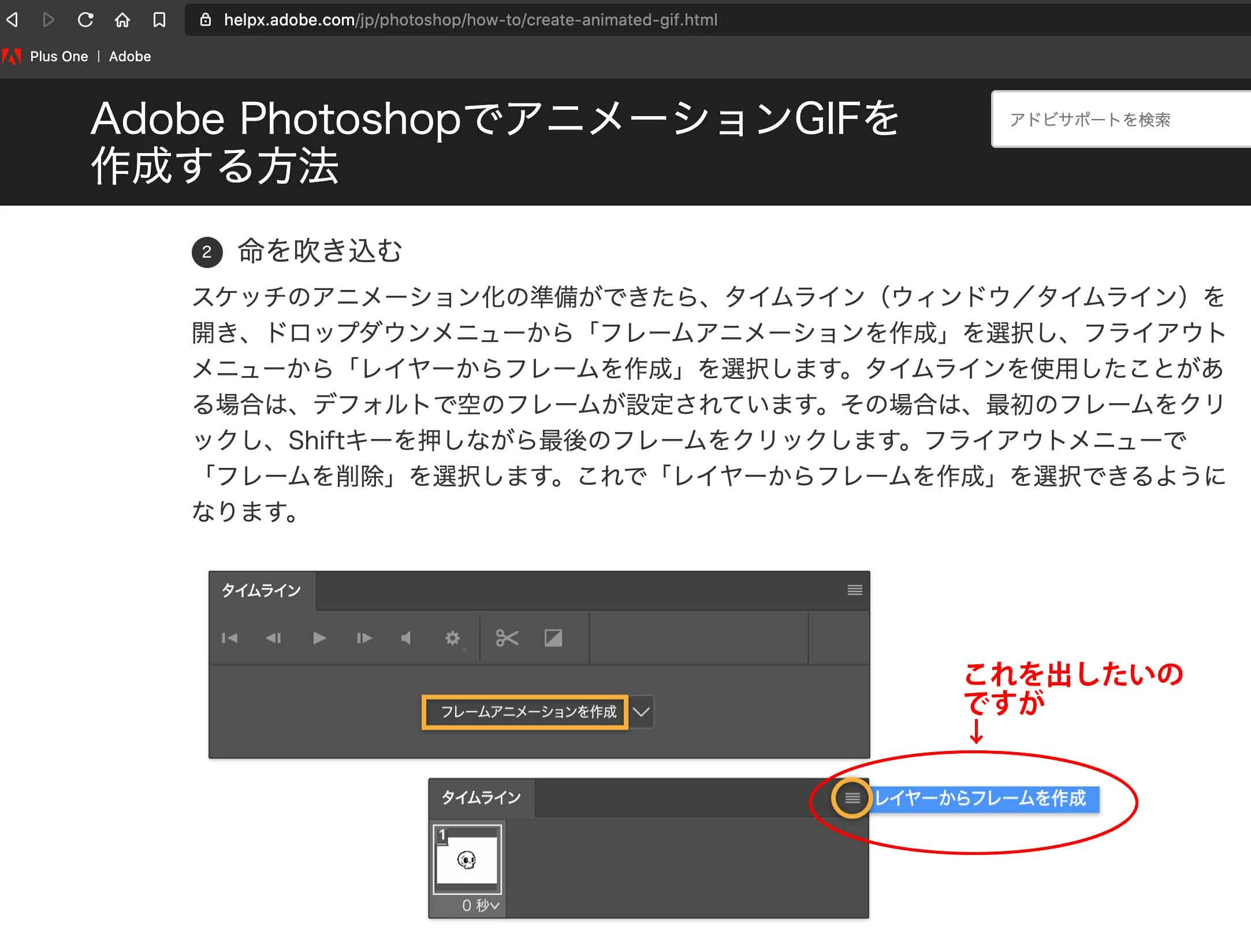Open upper timeline panel hamburger menu
1251x952 pixels.
coord(855,590)
